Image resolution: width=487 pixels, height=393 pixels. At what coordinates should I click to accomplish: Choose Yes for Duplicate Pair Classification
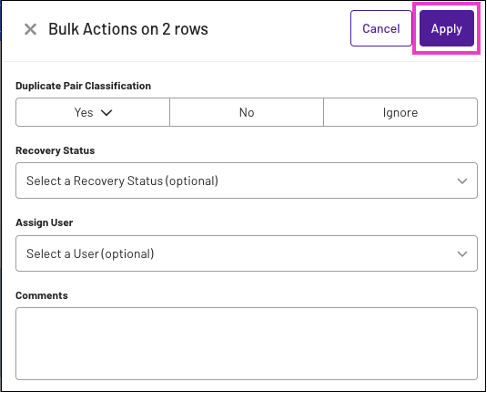click(x=93, y=112)
